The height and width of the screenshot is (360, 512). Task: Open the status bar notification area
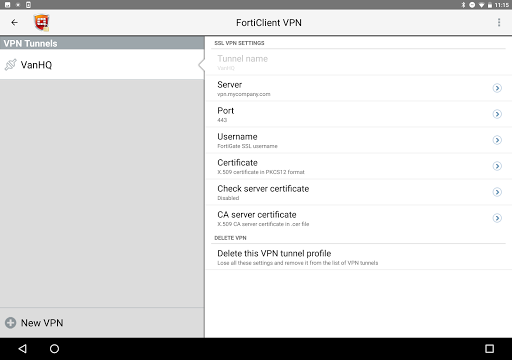(256, 5)
